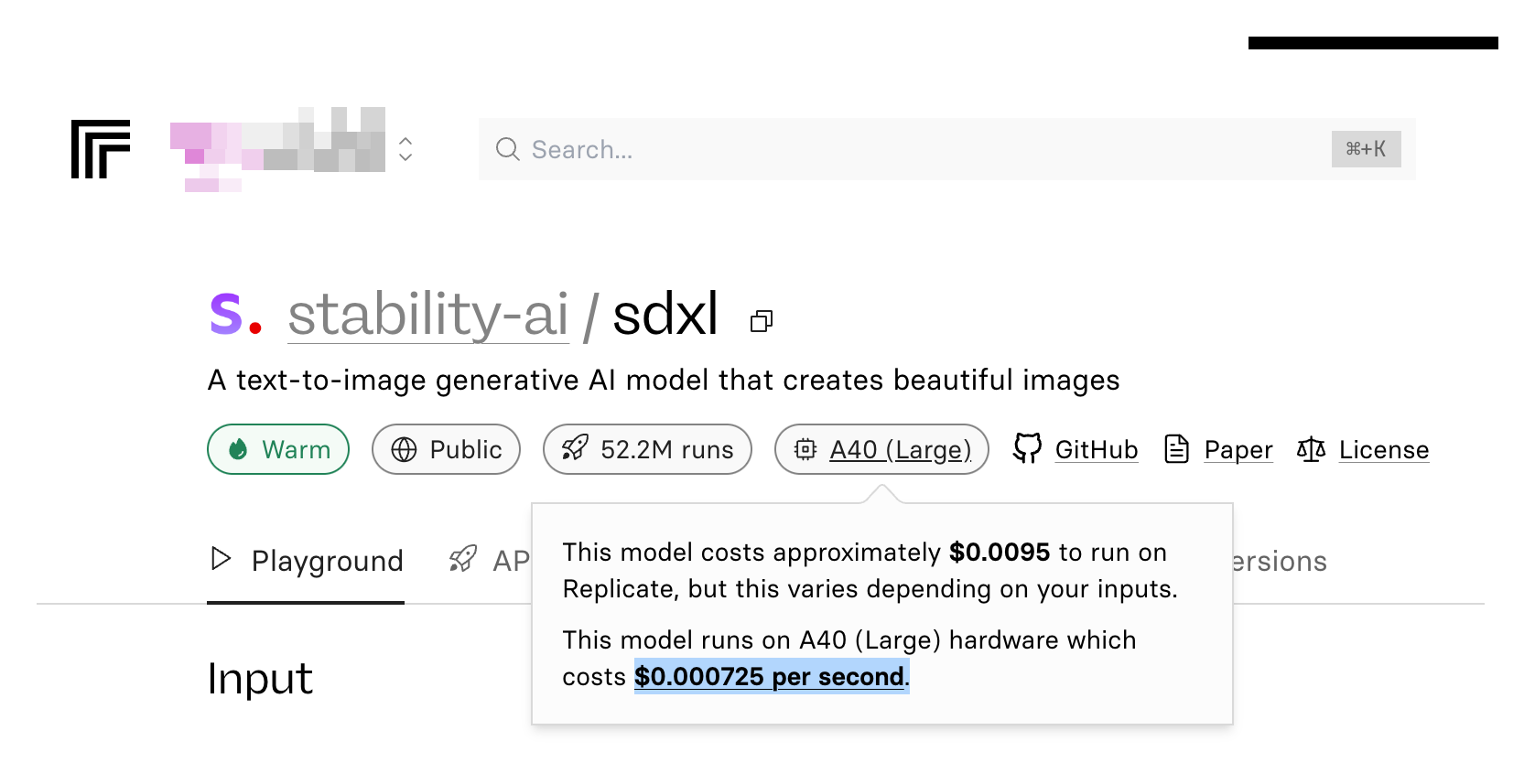Click the Warm status badge
The height and width of the screenshot is (784, 1535).
click(x=278, y=449)
